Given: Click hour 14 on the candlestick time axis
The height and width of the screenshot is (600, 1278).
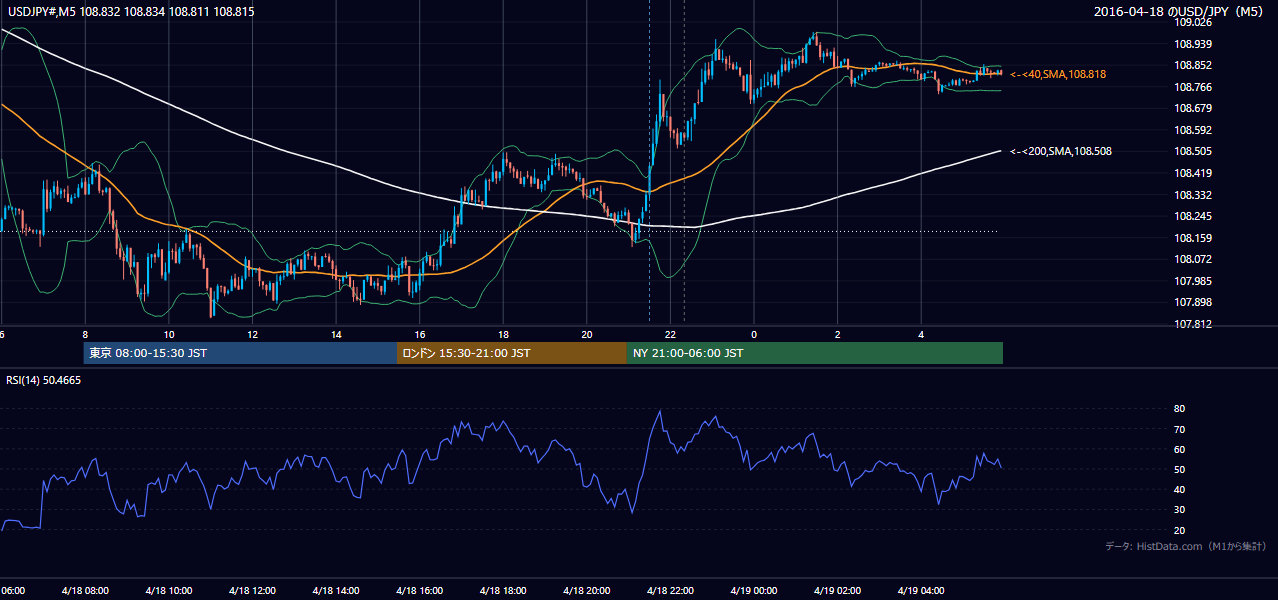Looking at the screenshot, I should (x=336, y=334).
